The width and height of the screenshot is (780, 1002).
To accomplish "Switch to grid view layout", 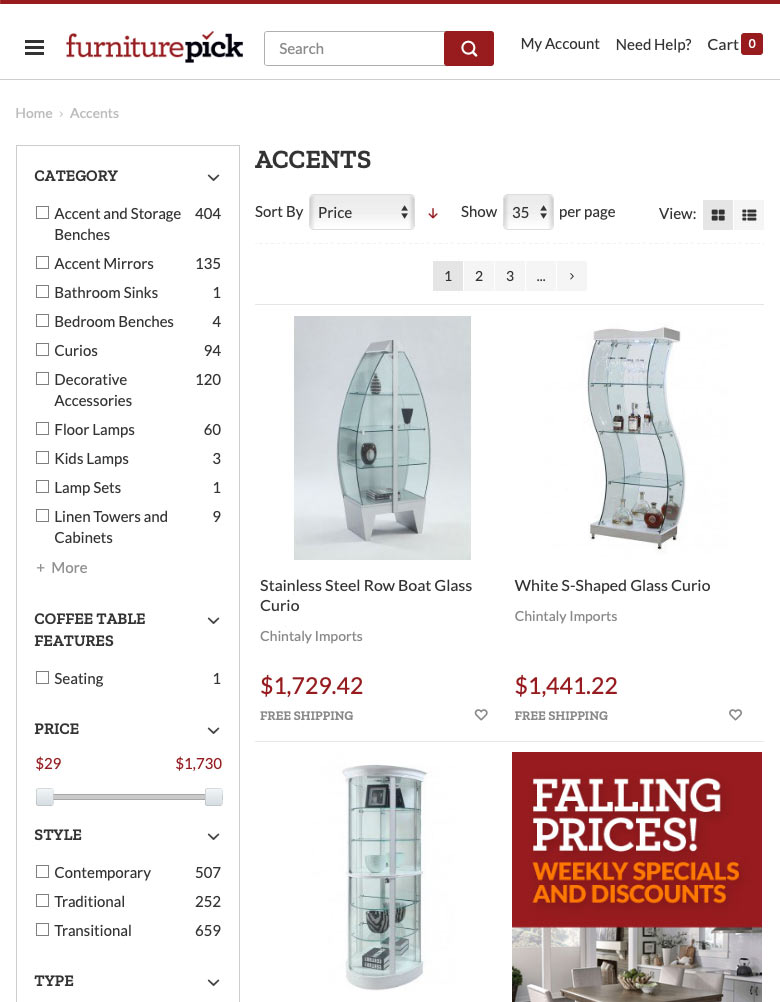I will 717,214.
